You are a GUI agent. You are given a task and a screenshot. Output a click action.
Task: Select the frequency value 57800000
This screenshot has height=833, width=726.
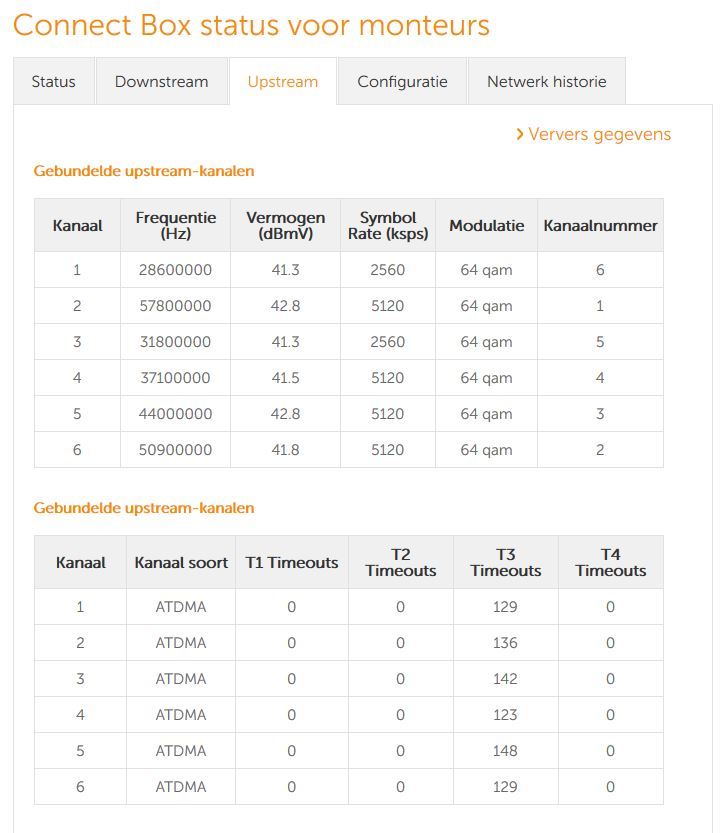click(x=175, y=306)
